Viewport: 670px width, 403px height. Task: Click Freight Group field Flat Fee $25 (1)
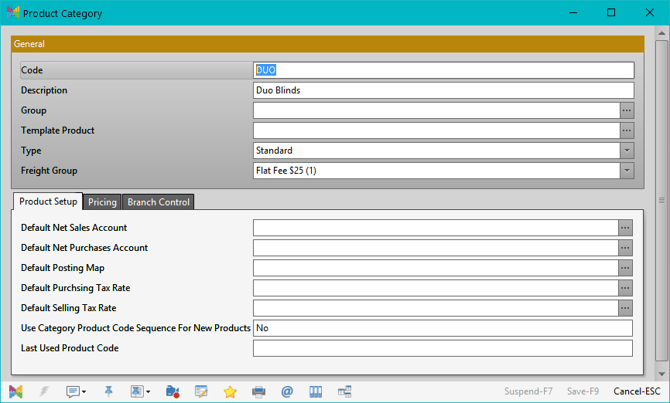point(436,171)
